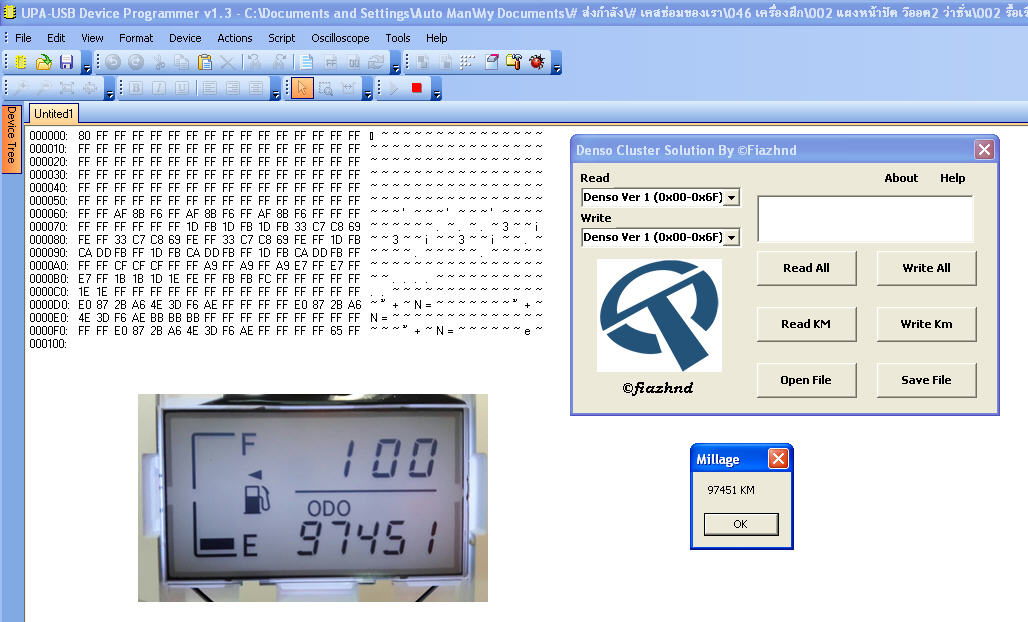The image size is (1028, 622).
Task: Open the Device menu
Action: point(185,38)
